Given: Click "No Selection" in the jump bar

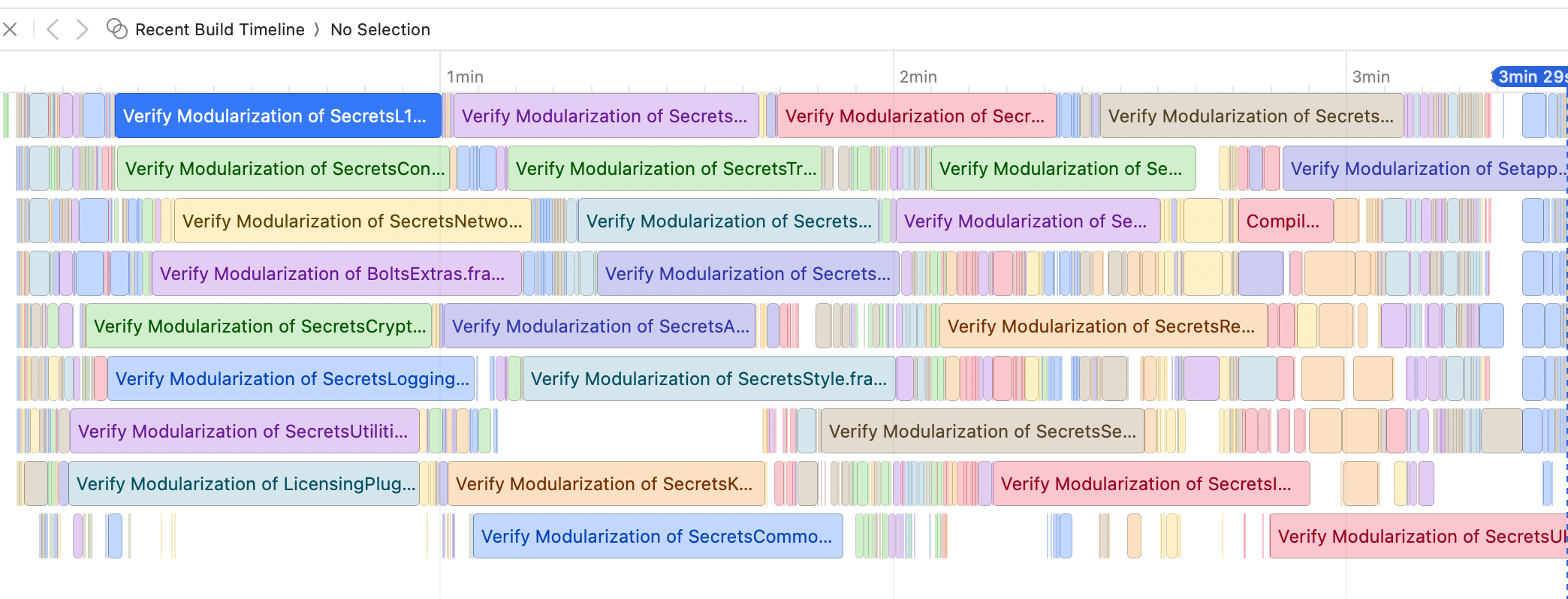Looking at the screenshot, I should pos(381,29).
